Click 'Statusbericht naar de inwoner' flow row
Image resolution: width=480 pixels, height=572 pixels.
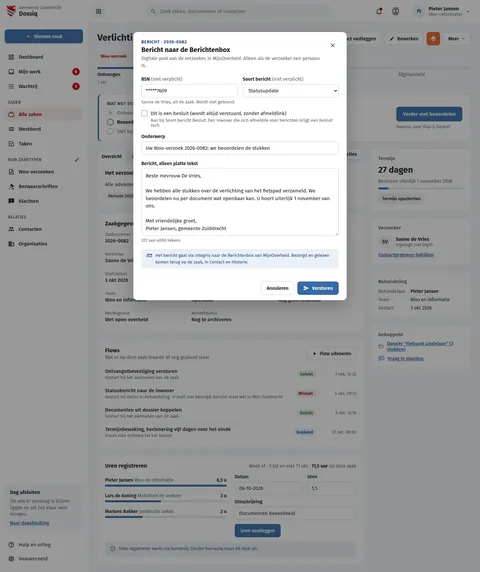point(231,393)
